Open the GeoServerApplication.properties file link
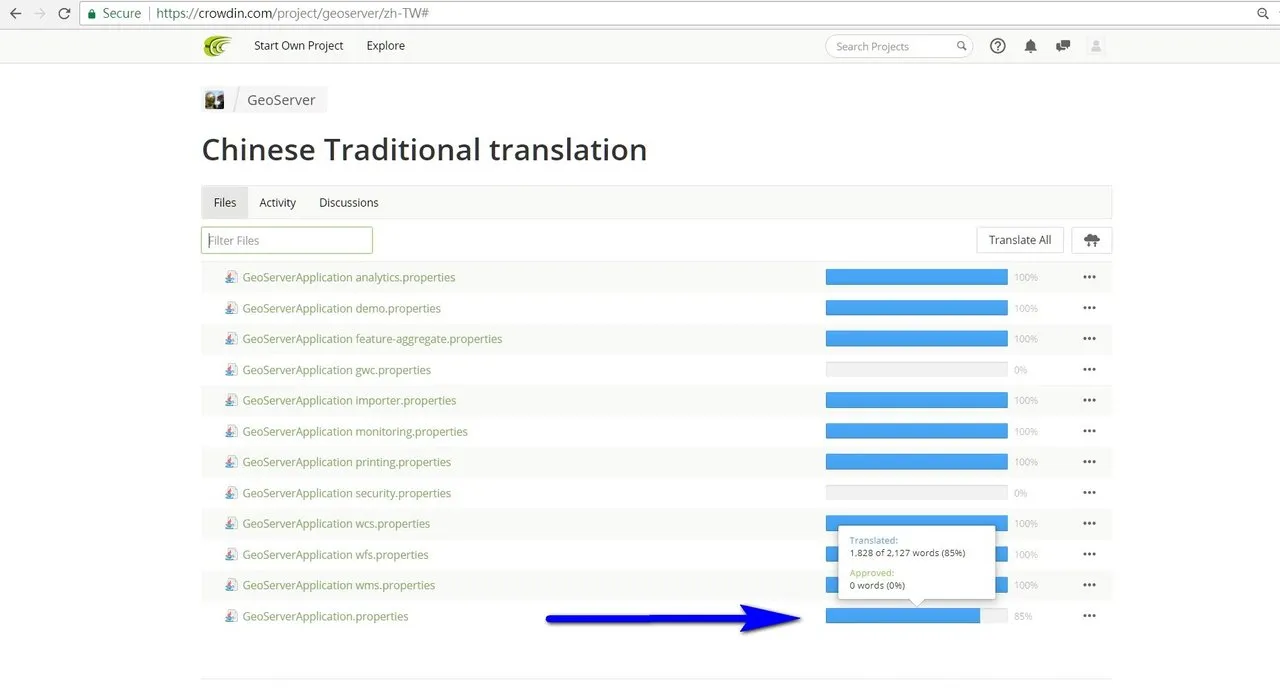 coord(325,616)
